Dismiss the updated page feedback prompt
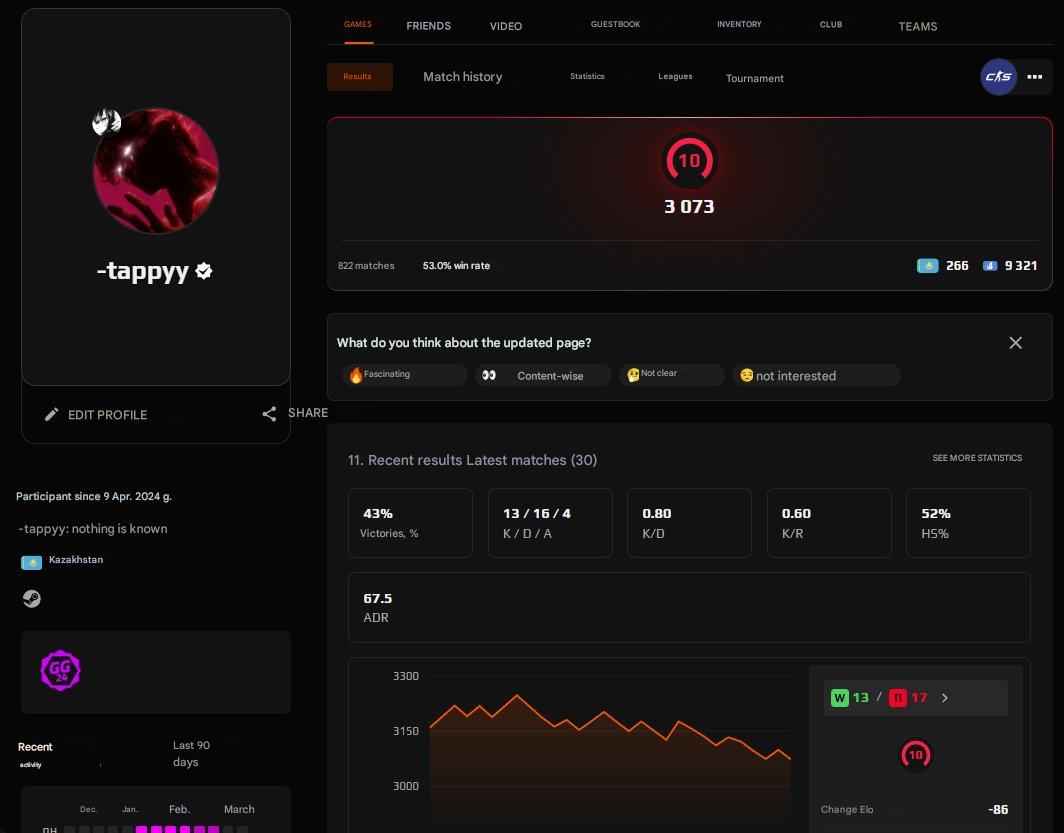This screenshot has width=1064, height=833. click(x=1015, y=342)
